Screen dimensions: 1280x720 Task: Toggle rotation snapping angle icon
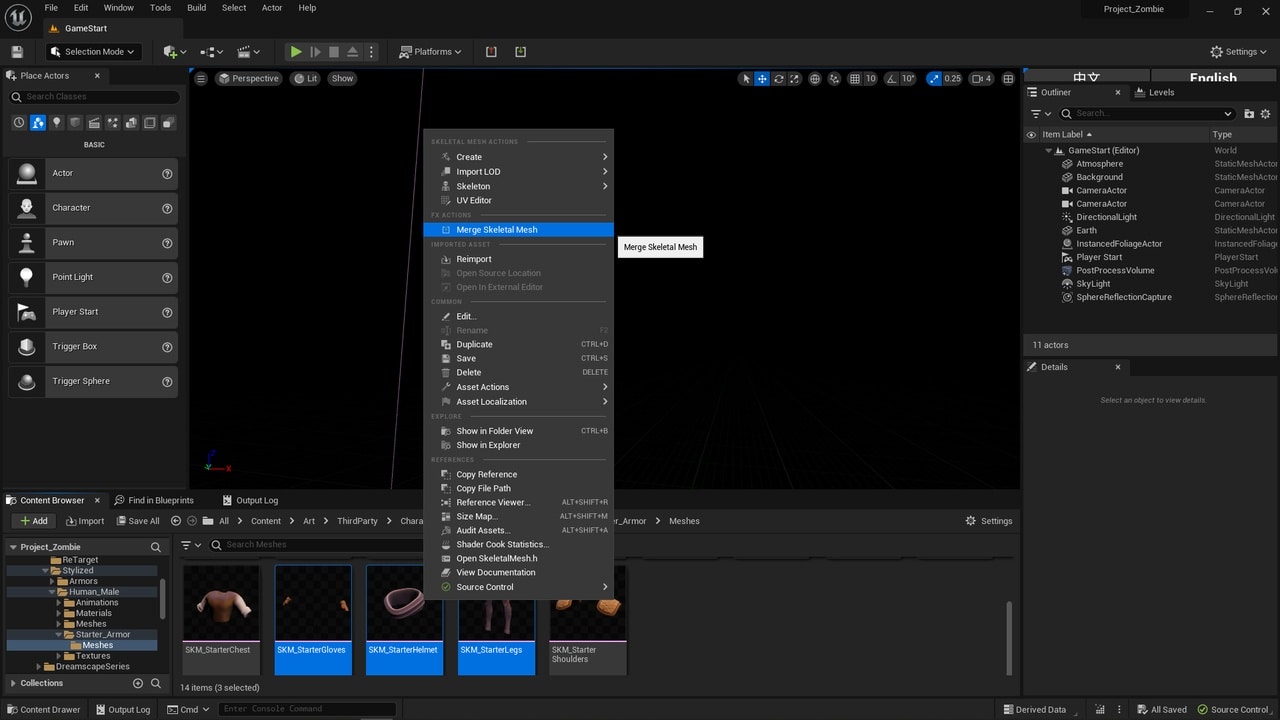(x=893, y=79)
